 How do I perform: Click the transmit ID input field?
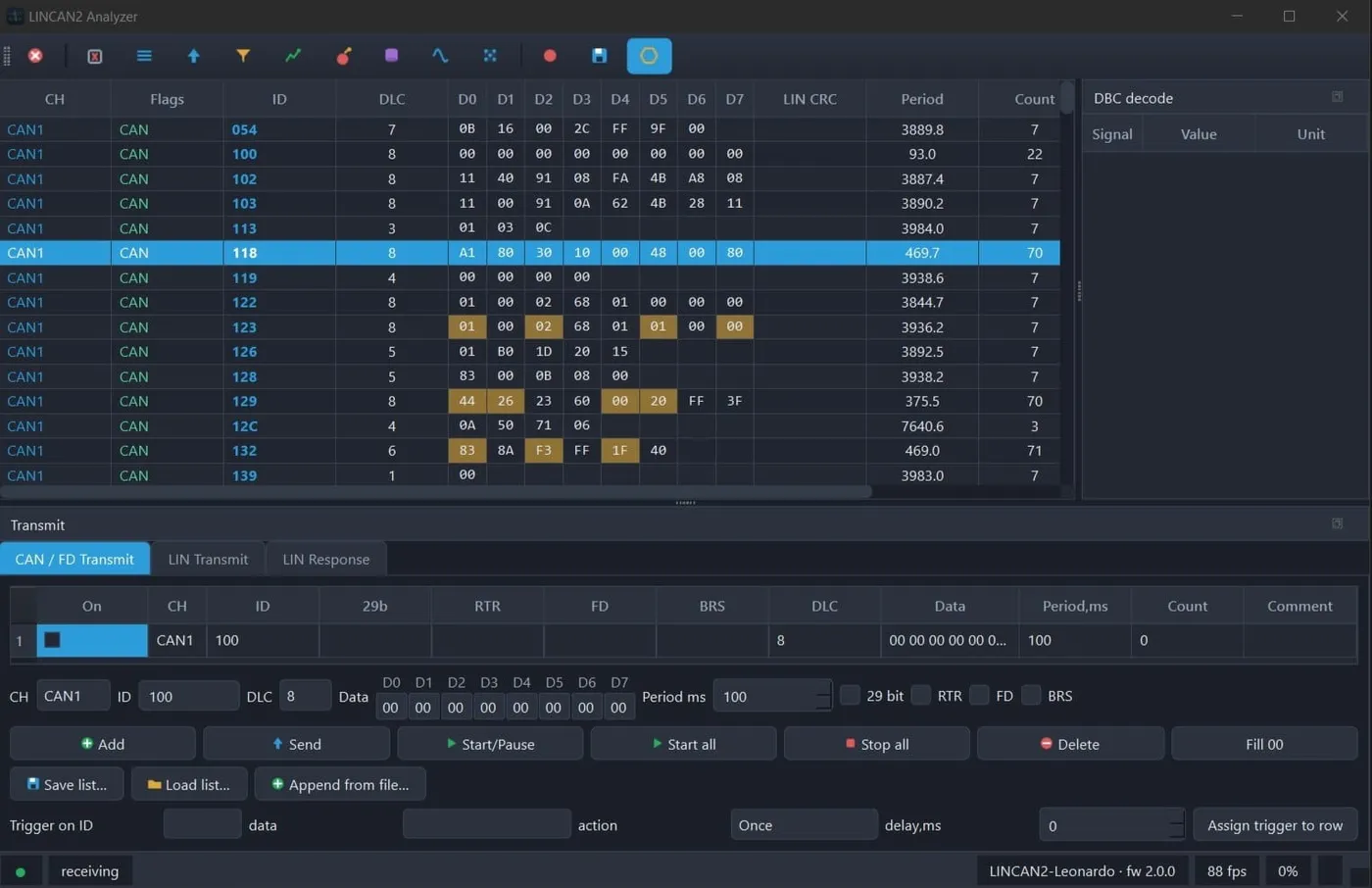188,696
